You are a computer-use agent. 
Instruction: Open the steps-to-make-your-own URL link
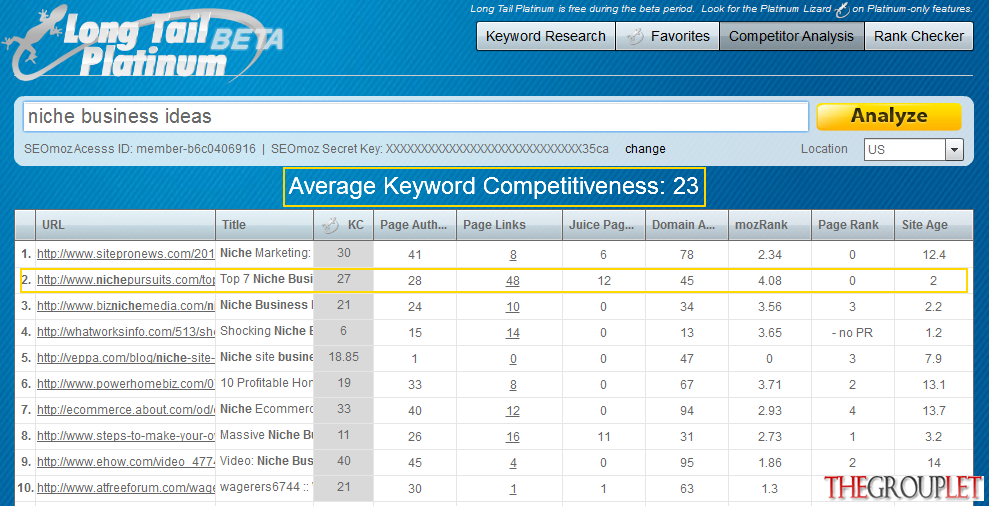[126, 436]
